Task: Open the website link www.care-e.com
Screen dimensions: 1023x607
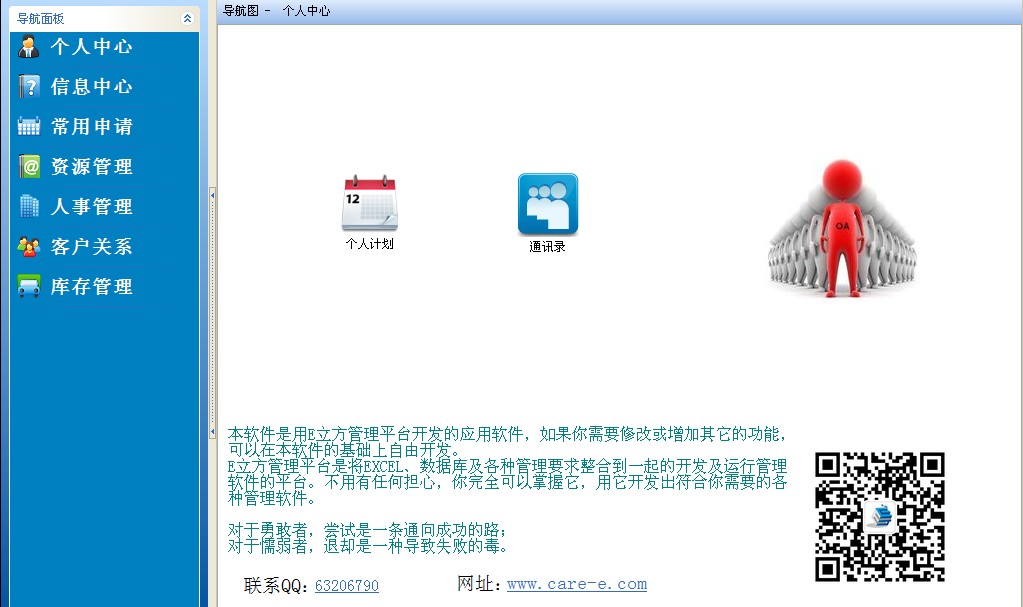Action: click(x=577, y=584)
